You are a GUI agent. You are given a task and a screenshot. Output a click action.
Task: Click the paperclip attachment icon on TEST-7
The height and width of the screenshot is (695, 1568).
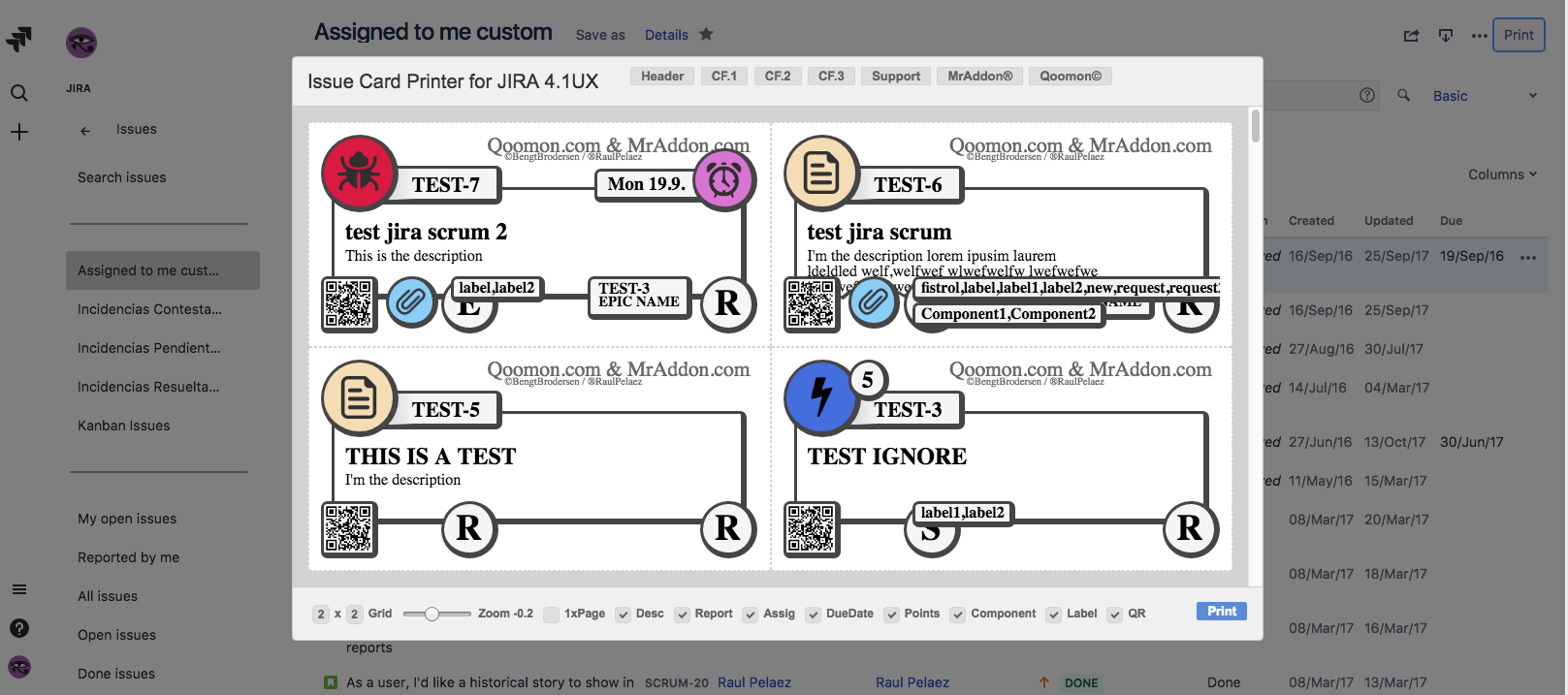click(410, 303)
